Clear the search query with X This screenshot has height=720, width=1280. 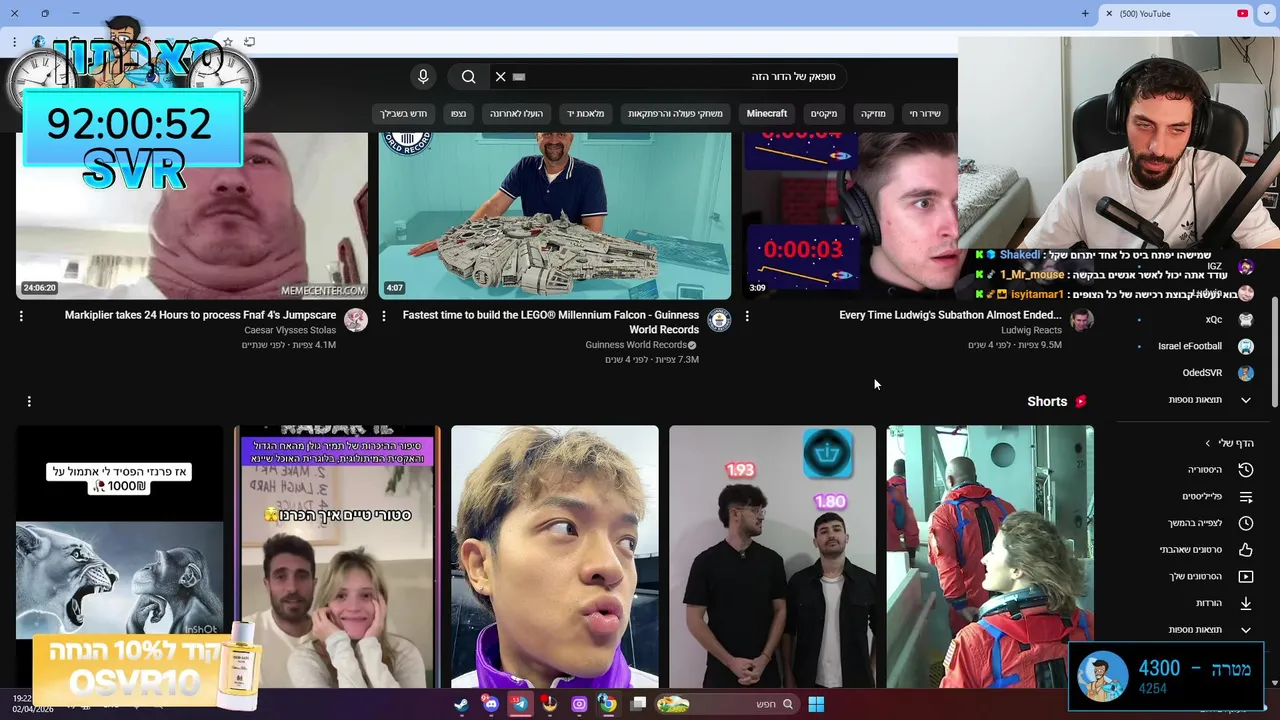[x=500, y=77]
